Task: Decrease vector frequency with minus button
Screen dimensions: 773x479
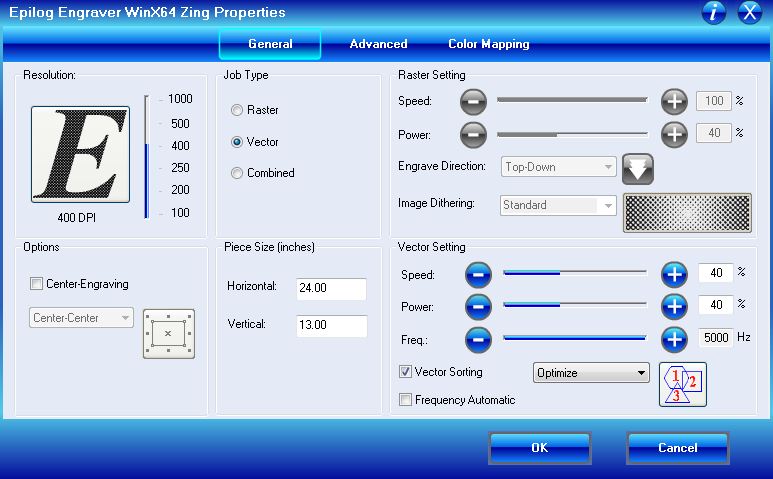Action: (x=478, y=340)
